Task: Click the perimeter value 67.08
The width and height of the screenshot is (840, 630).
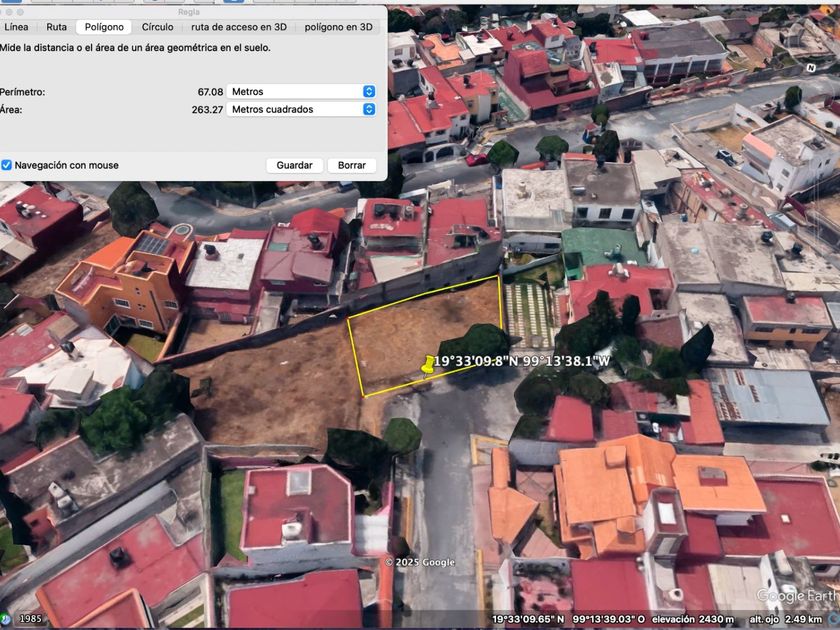Action: click(x=210, y=92)
